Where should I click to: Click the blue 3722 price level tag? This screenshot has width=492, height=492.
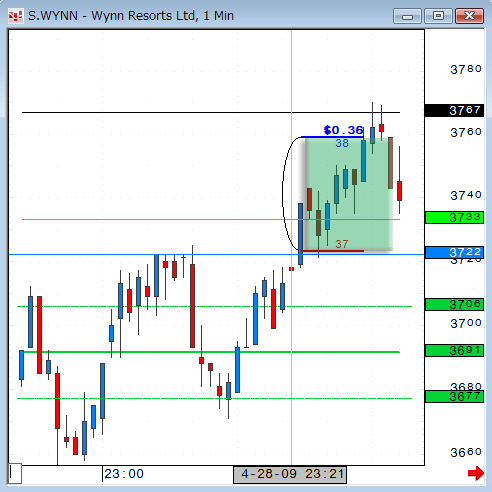(x=454, y=252)
